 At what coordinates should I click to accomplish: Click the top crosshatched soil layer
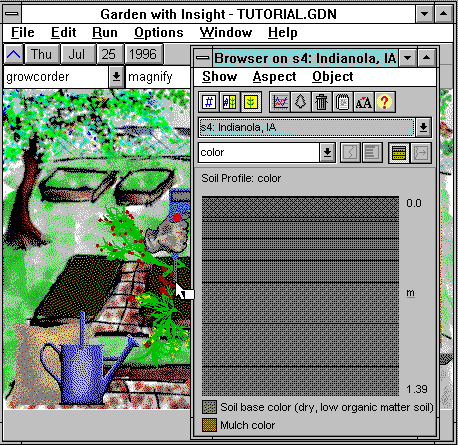(300, 207)
